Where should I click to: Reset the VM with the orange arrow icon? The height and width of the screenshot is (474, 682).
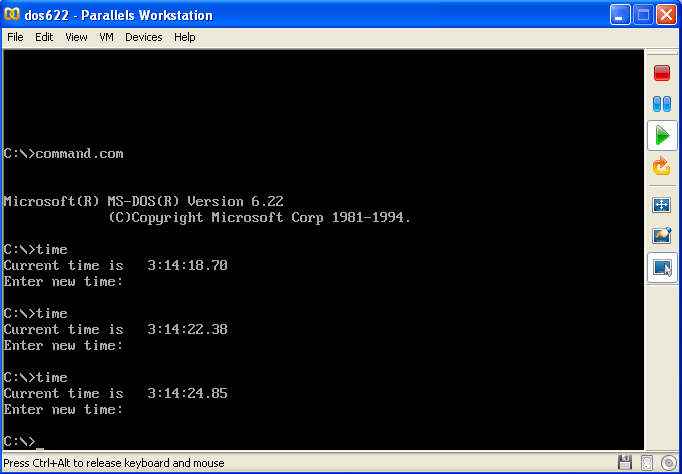(x=662, y=166)
